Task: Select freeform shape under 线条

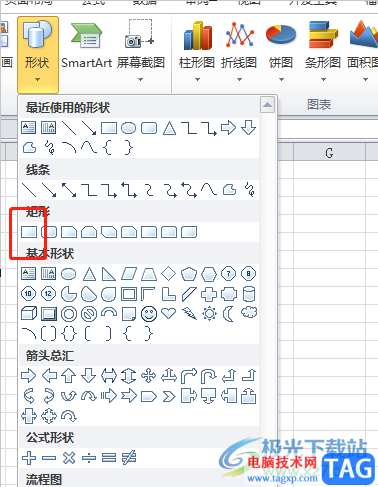Action: pyautogui.click(x=229, y=190)
